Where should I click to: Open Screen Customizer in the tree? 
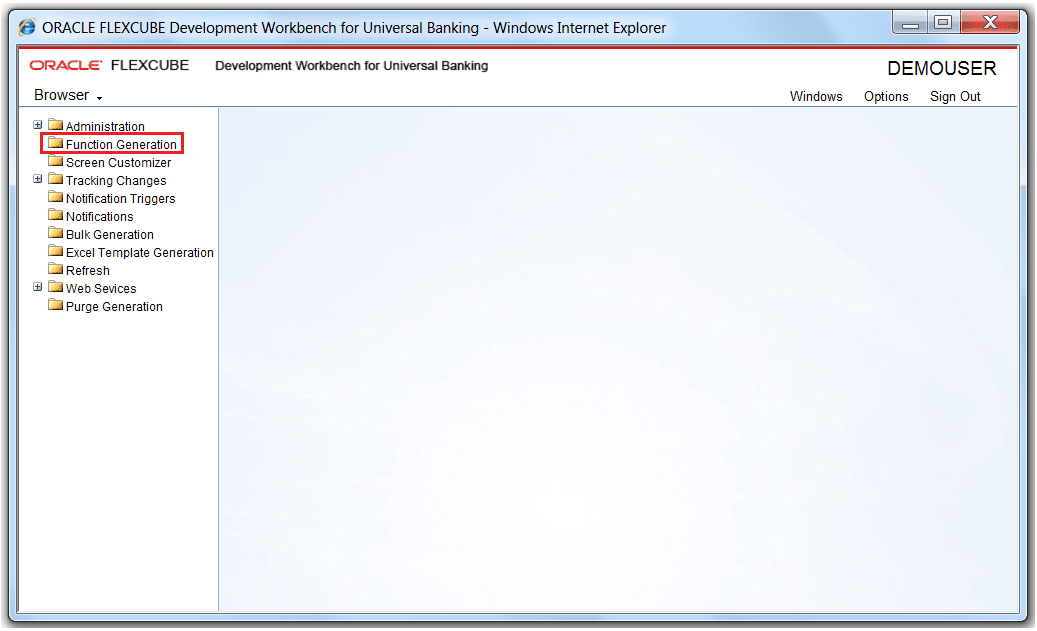[118, 163]
